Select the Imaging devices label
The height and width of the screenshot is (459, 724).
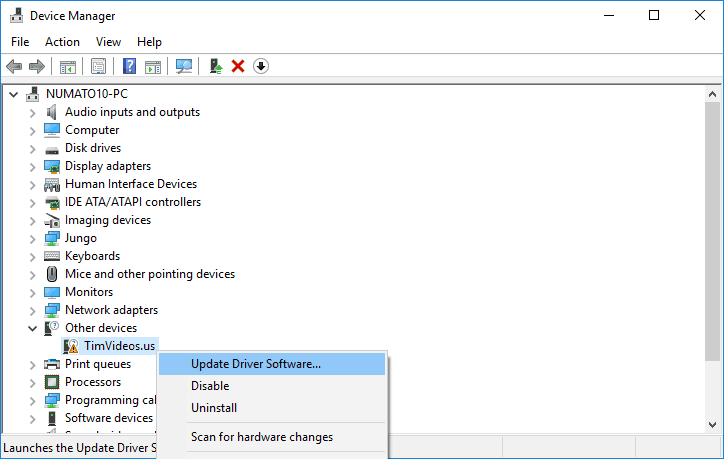coord(108,220)
